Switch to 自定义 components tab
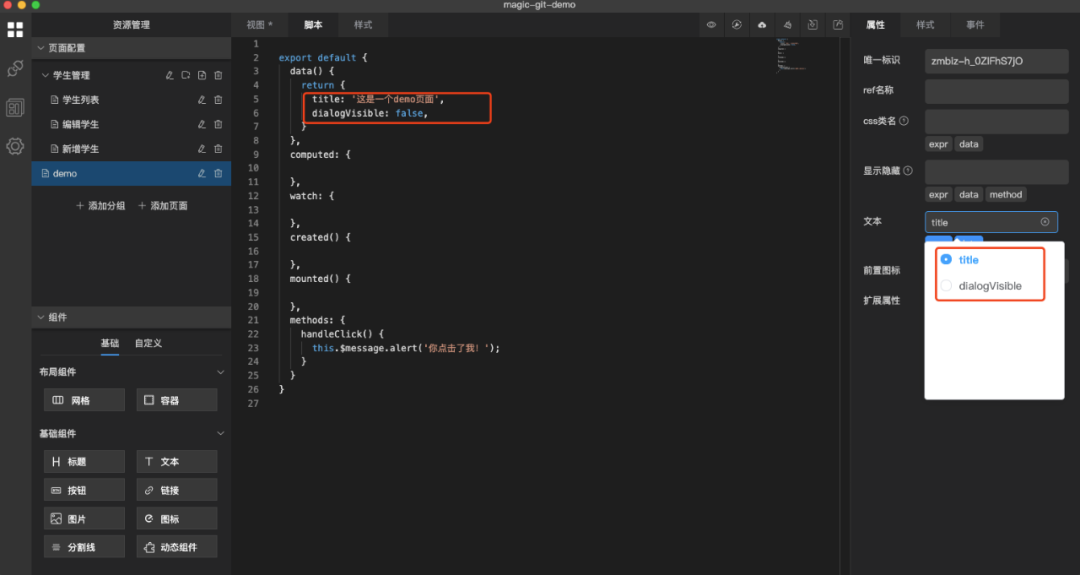Image resolution: width=1080 pixels, height=575 pixels. (x=148, y=343)
